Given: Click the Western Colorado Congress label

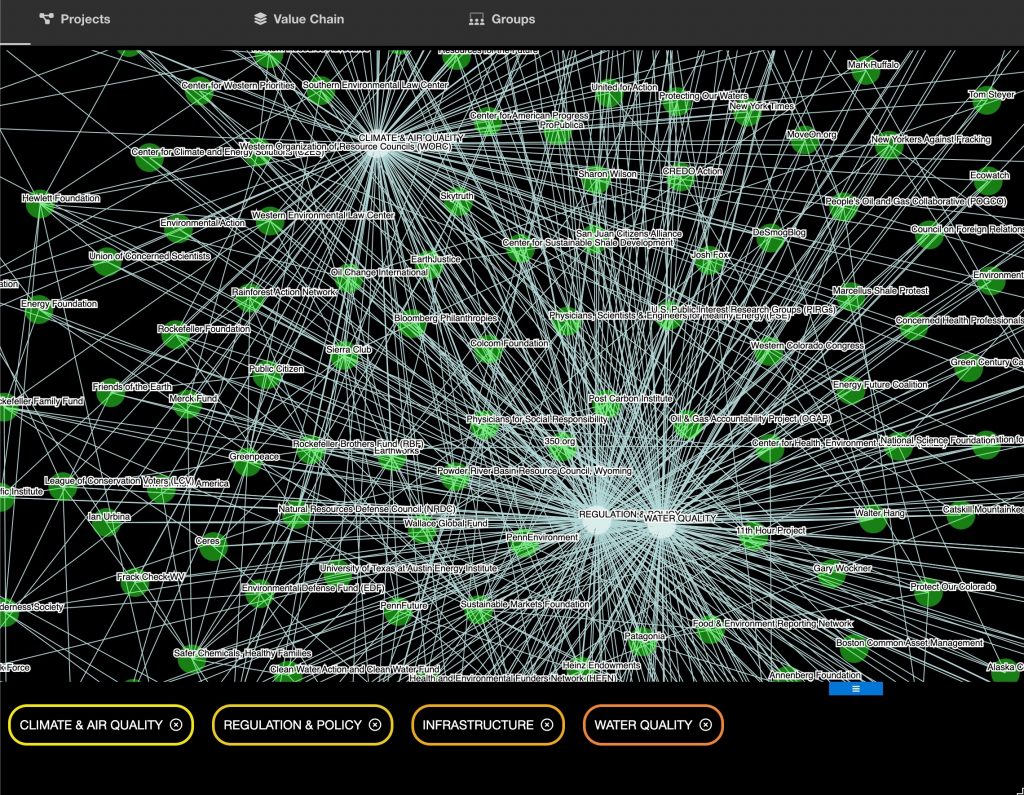Looking at the screenshot, I should 807,346.
